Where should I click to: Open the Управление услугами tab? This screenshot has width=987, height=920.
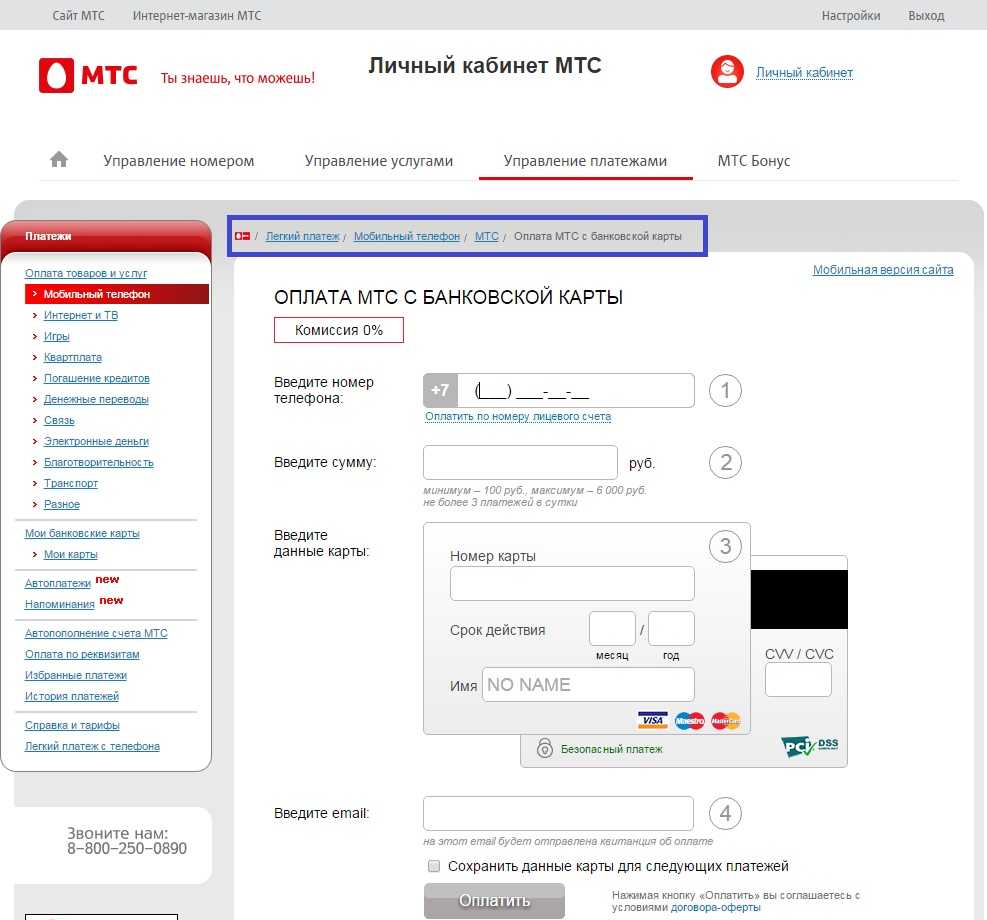379,161
